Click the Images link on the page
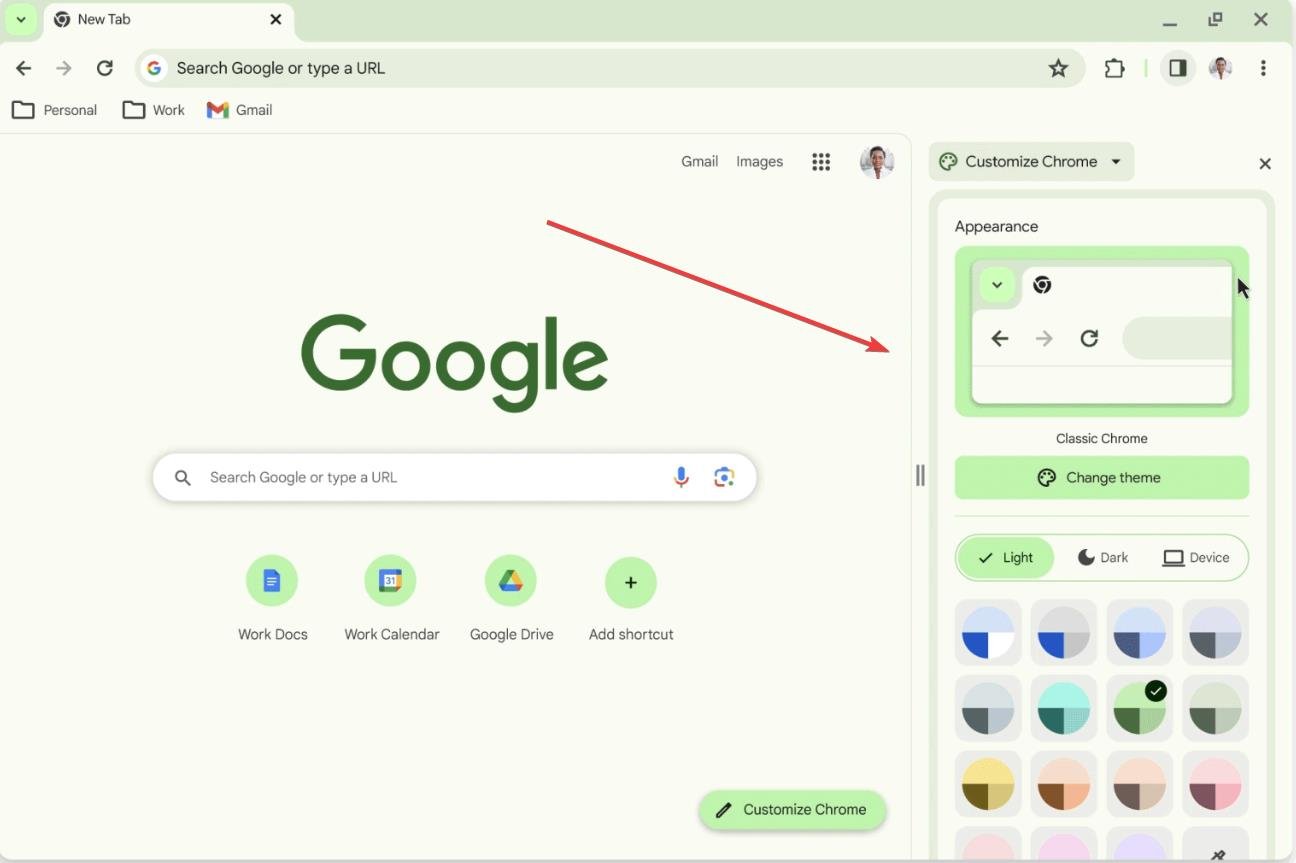This screenshot has height=863, width=1296. [760, 161]
